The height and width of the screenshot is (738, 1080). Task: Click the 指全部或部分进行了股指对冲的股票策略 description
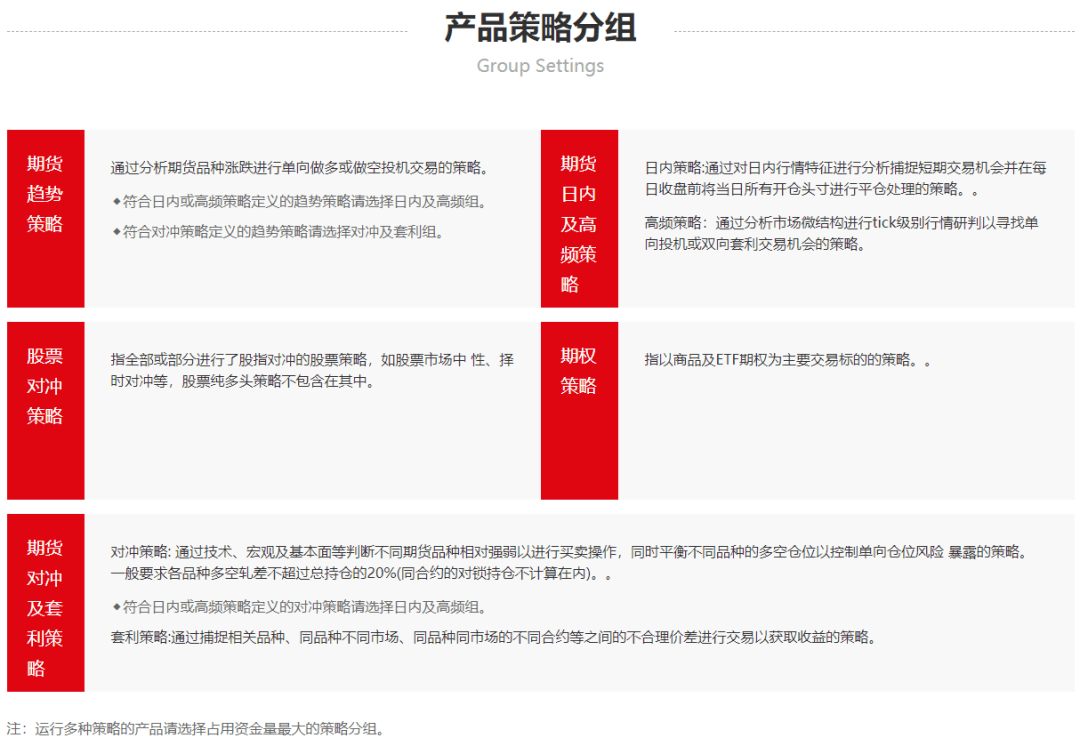312,370
